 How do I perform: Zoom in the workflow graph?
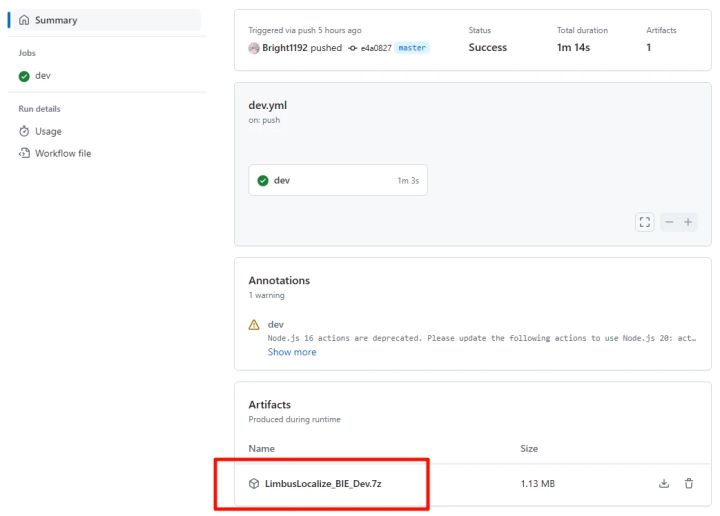point(688,222)
